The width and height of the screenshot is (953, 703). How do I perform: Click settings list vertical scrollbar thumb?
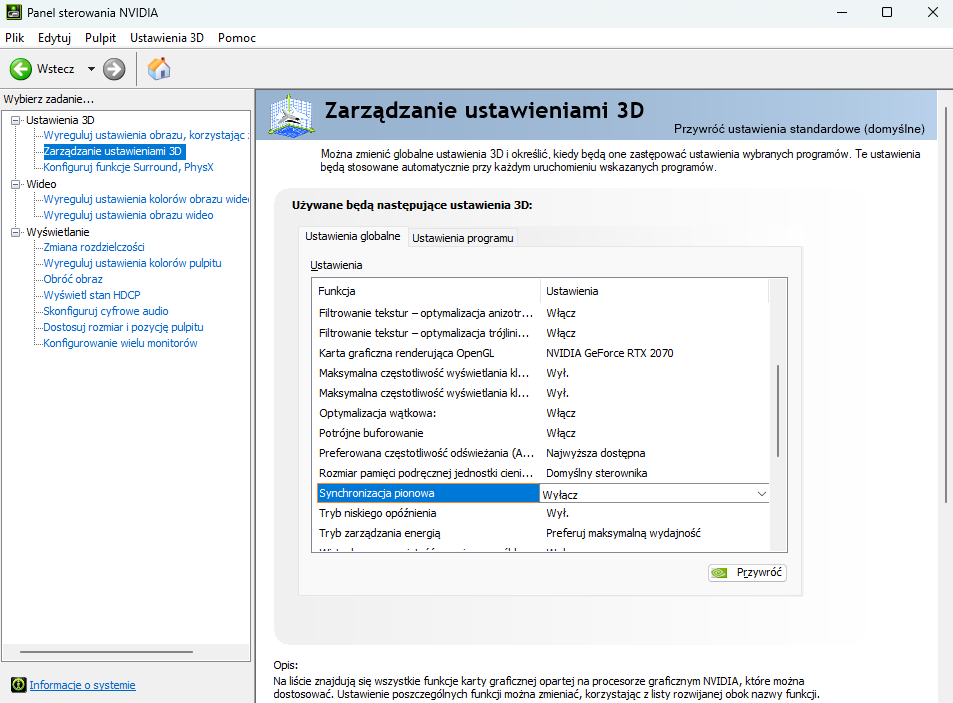(778, 411)
